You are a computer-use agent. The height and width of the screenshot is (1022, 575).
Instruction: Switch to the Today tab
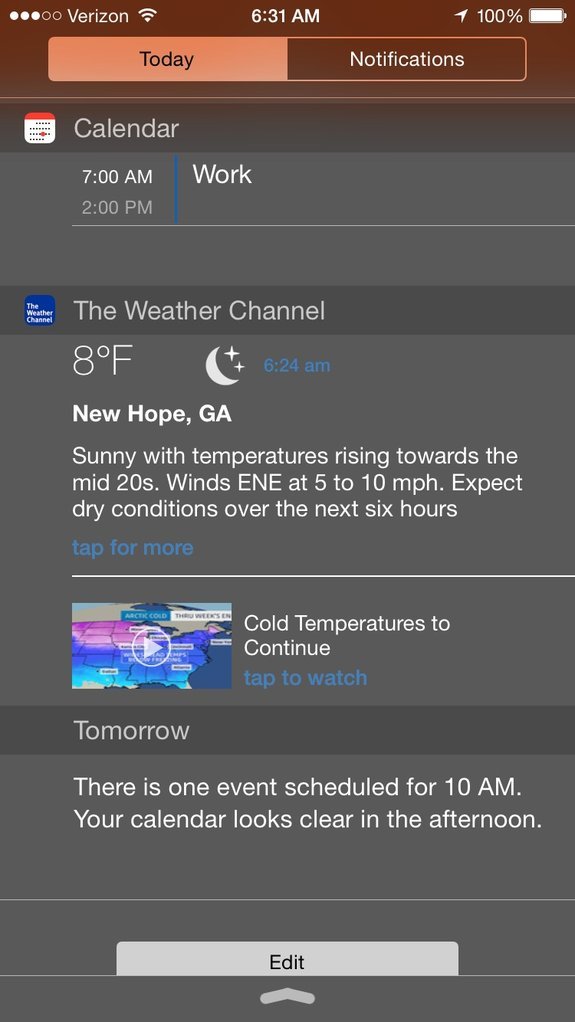[168, 59]
